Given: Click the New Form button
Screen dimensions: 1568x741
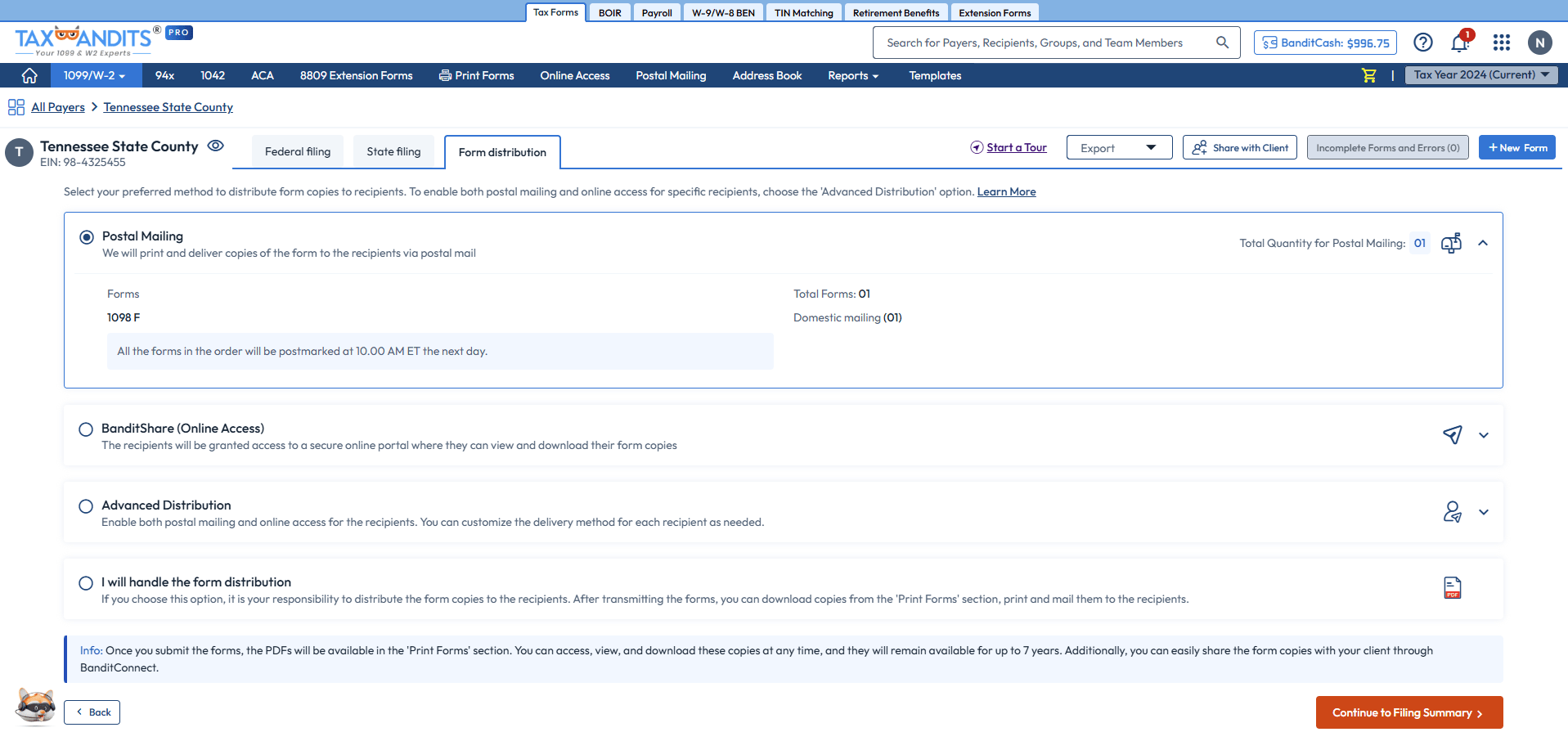Looking at the screenshot, I should 1517,148.
